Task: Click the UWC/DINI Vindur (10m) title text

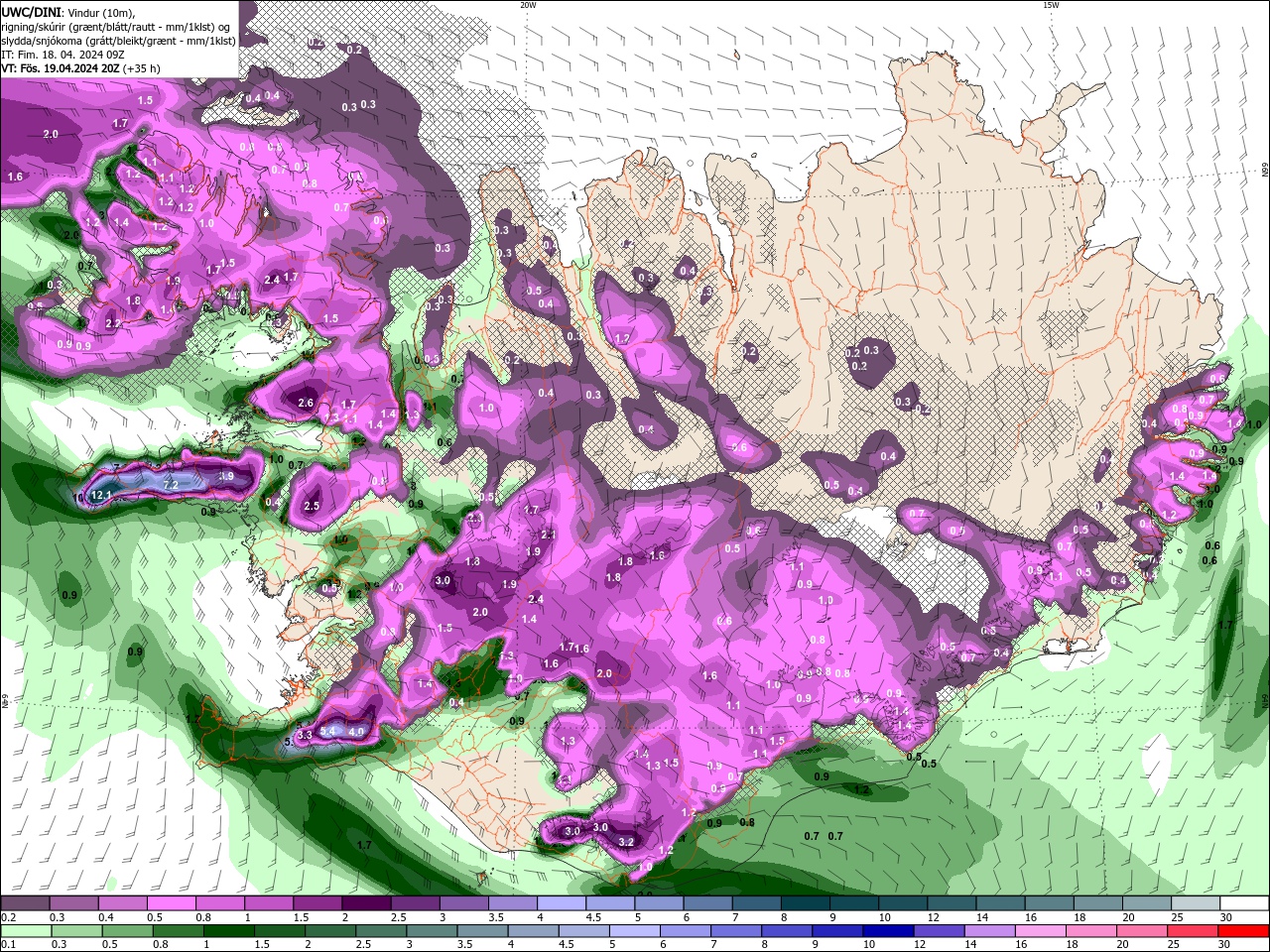Action: tap(67, 12)
